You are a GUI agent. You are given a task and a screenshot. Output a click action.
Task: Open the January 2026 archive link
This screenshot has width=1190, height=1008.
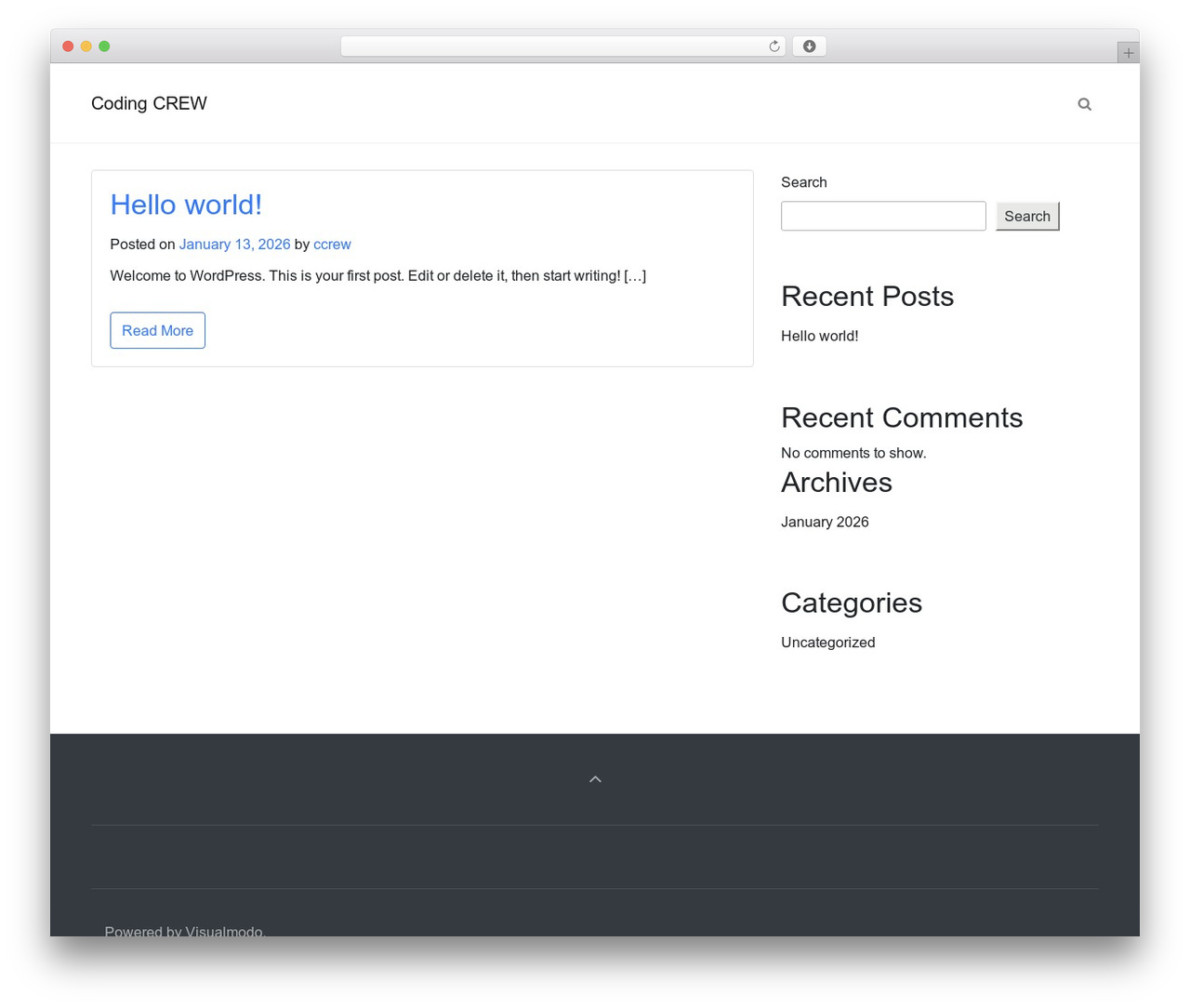(x=825, y=523)
